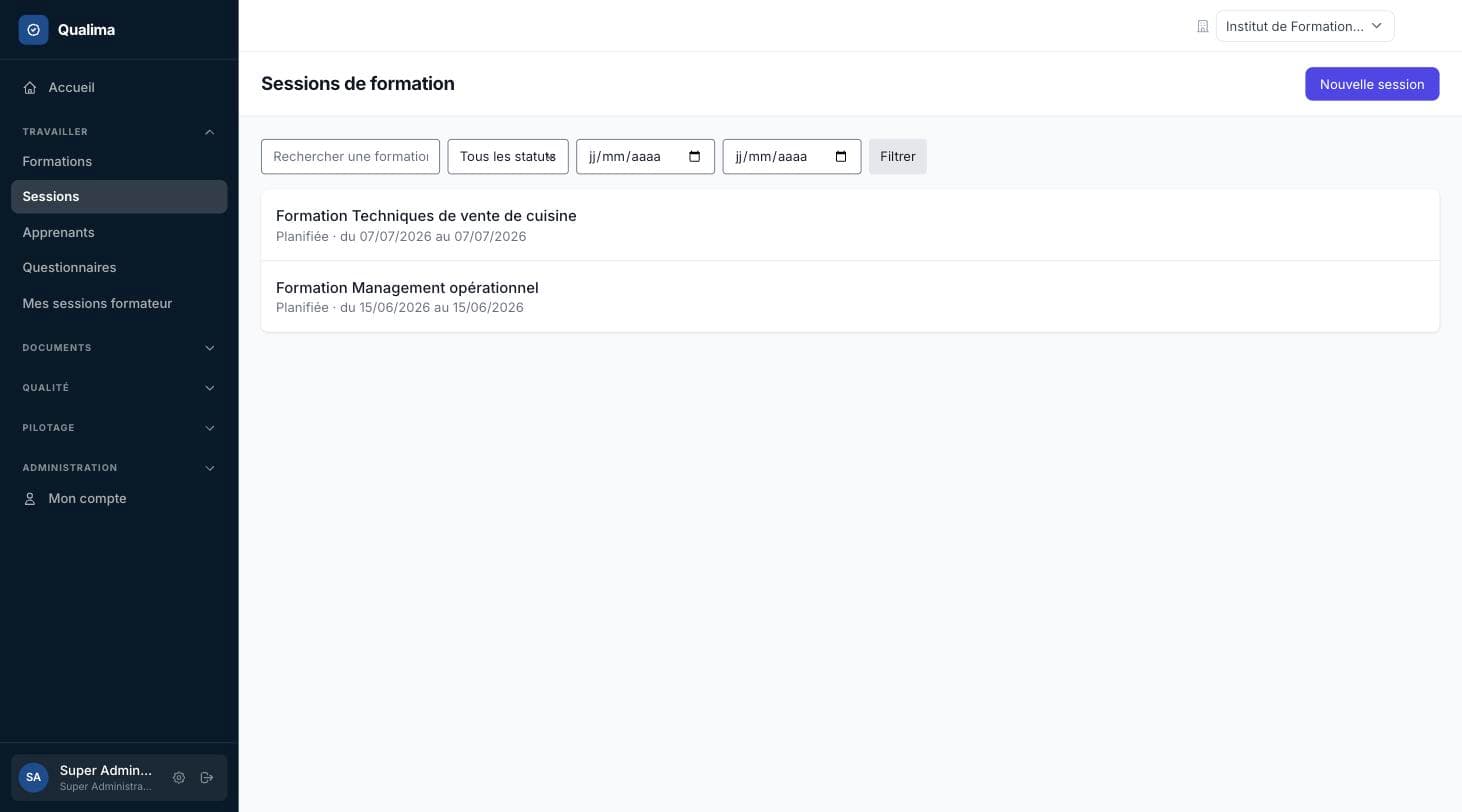Expand the Documents section

119,348
